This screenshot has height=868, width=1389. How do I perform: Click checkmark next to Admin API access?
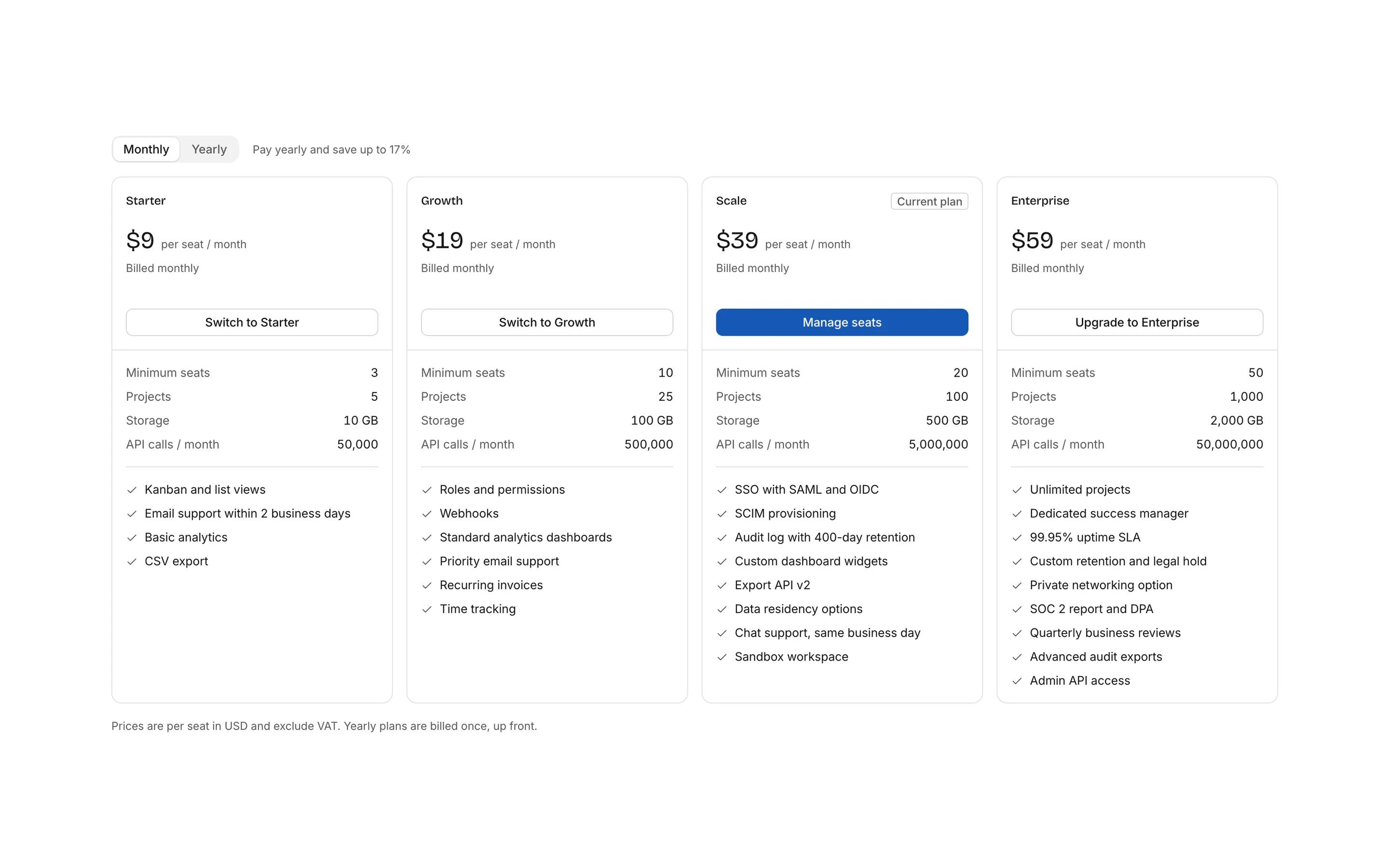(1017, 681)
